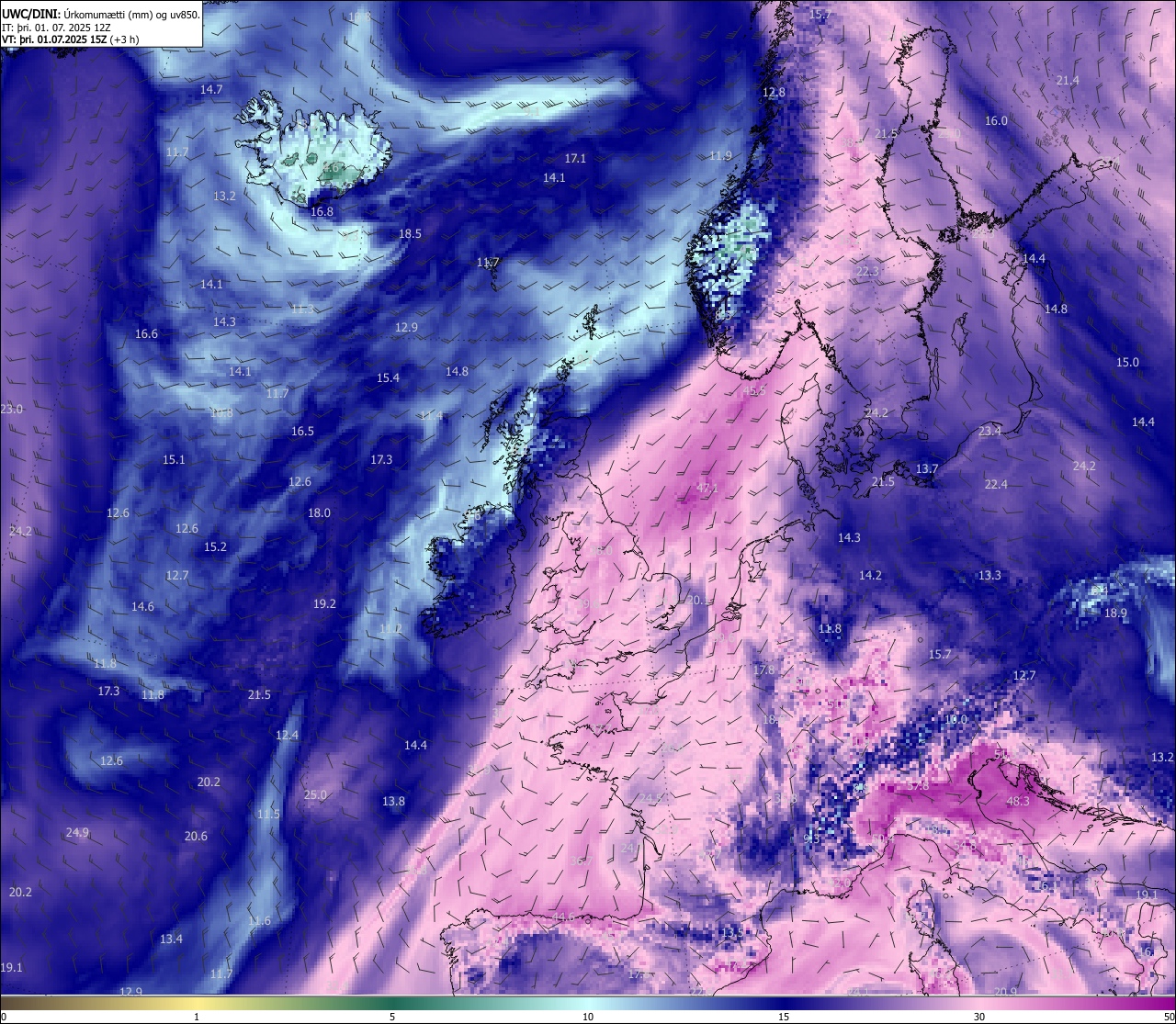Click the value 22.3 over Sweden

point(867,272)
